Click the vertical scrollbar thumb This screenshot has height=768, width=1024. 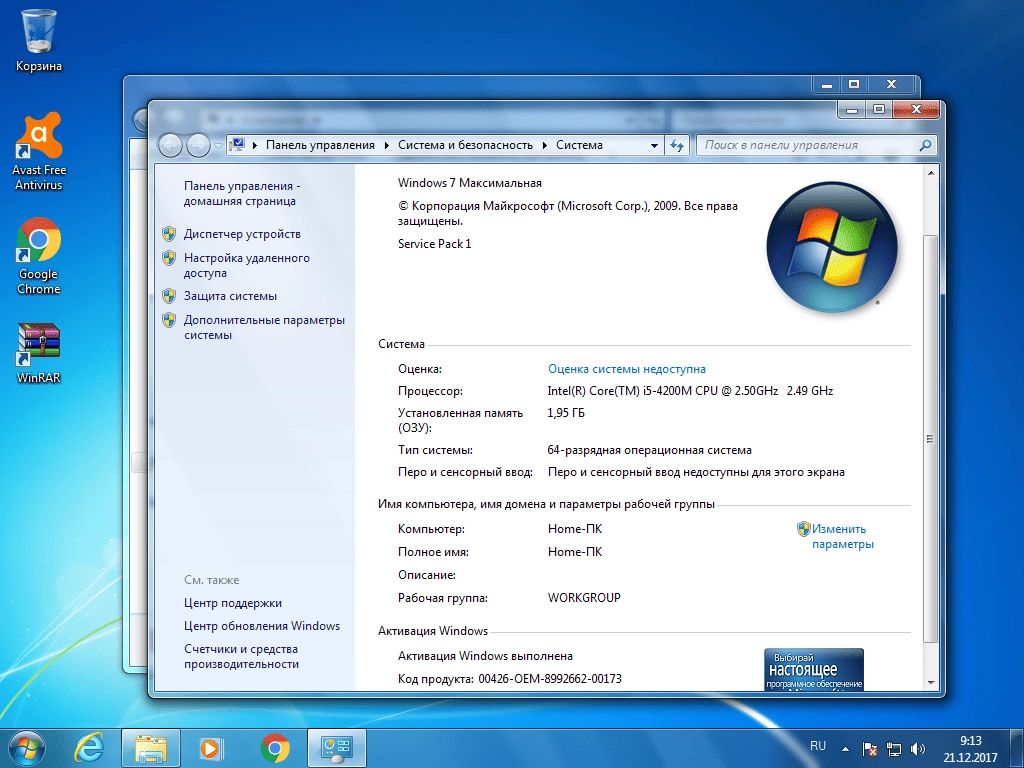(931, 438)
